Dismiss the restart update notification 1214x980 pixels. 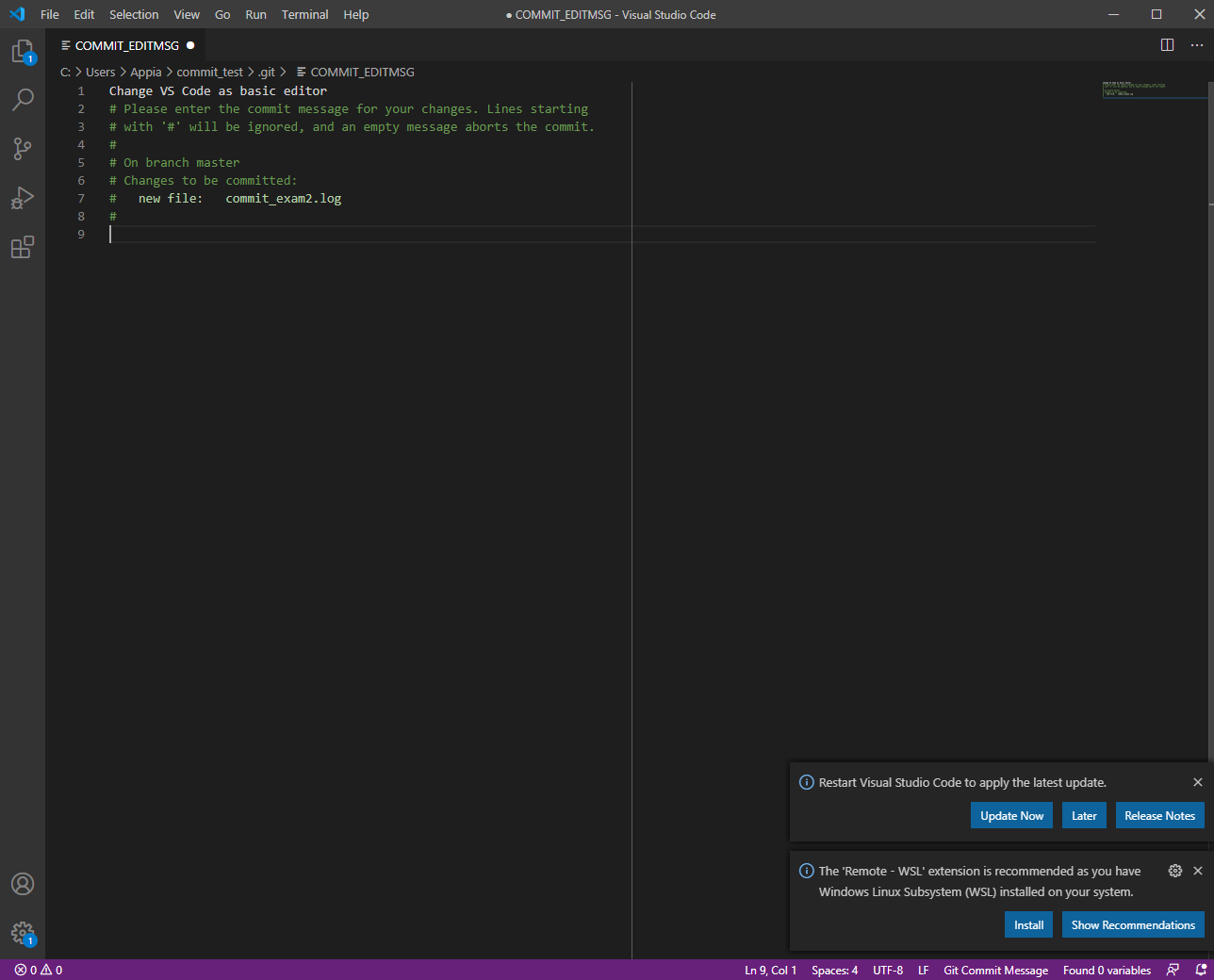click(1198, 782)
